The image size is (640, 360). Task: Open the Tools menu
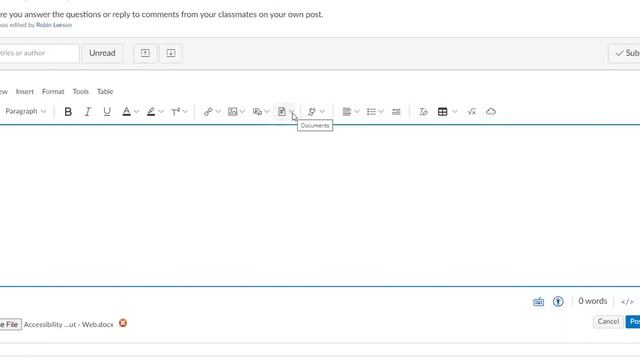click(x=80, y=91)
